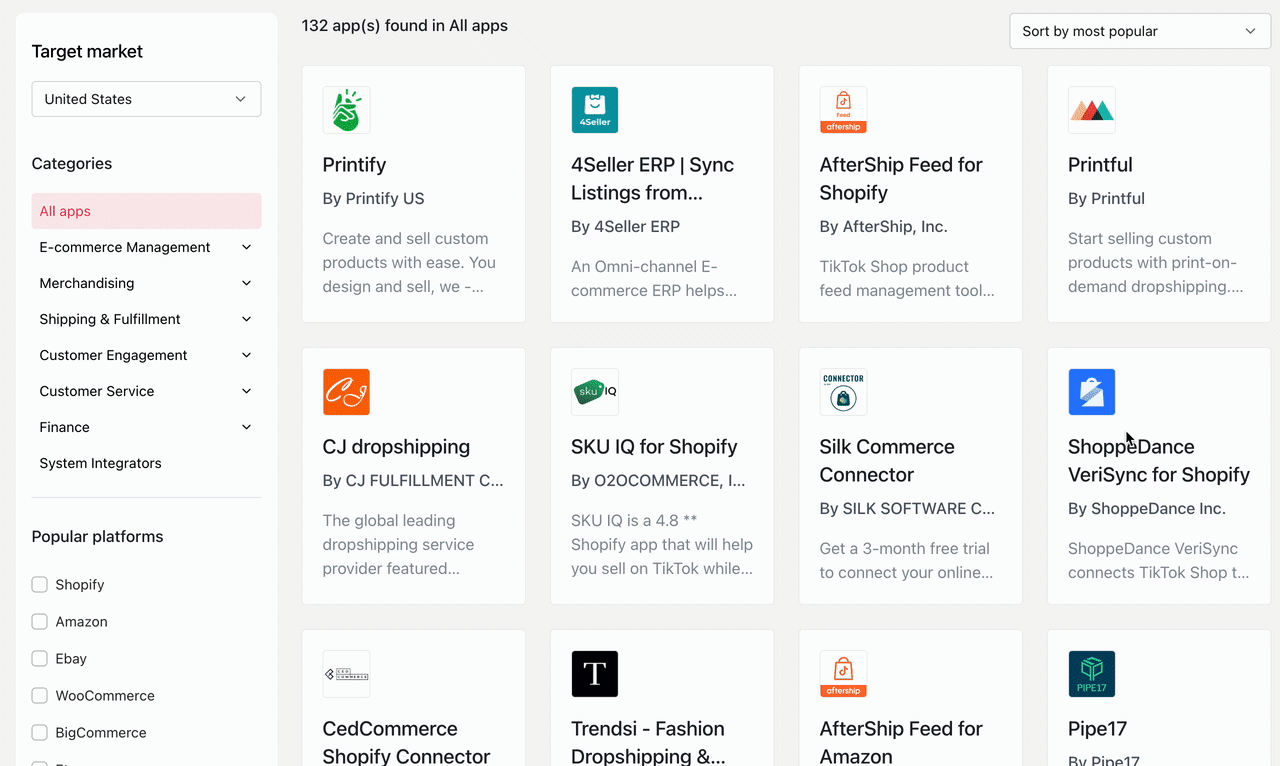Viewport: 1280px width, 766px height.
Task: Select System Integrators category
Action: [x=100, y=463]
